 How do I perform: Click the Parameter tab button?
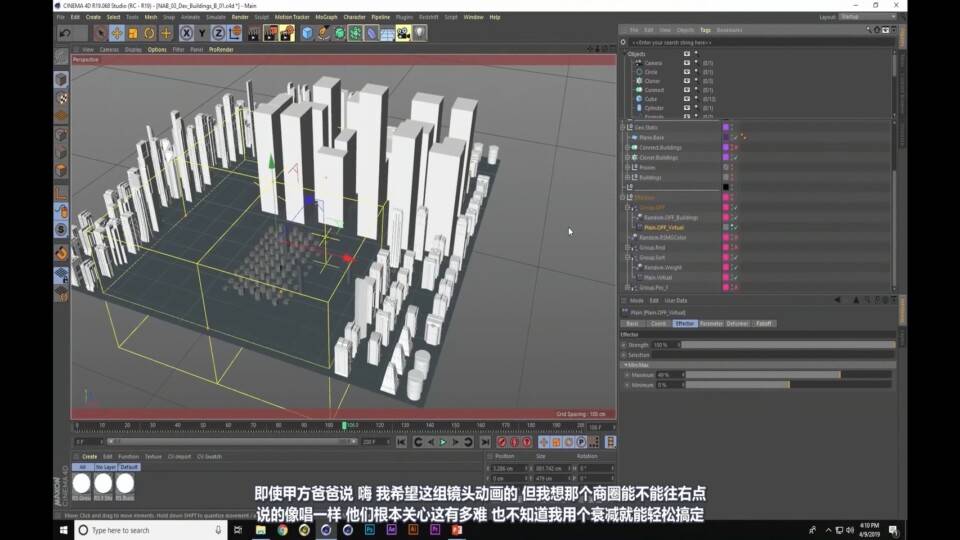[x=711, y=323]
